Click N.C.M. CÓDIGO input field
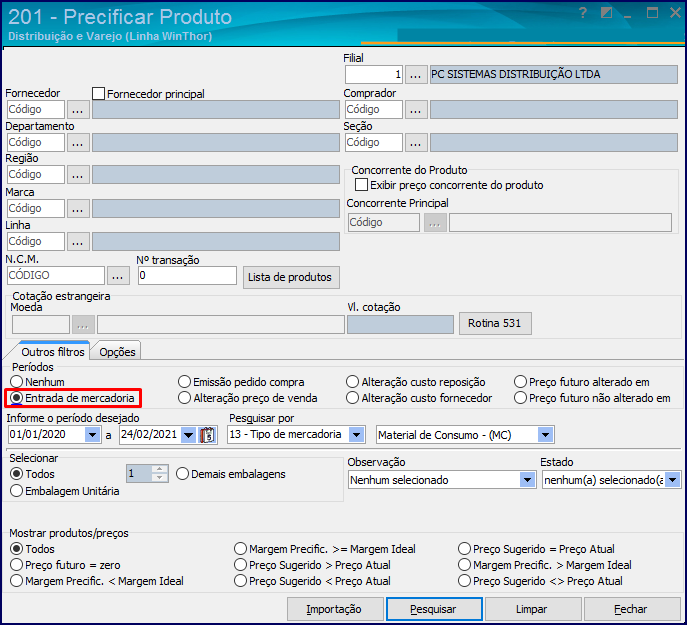Image resolution: width=687 pixels, height=625 pixels. click(x=56, y=276)
